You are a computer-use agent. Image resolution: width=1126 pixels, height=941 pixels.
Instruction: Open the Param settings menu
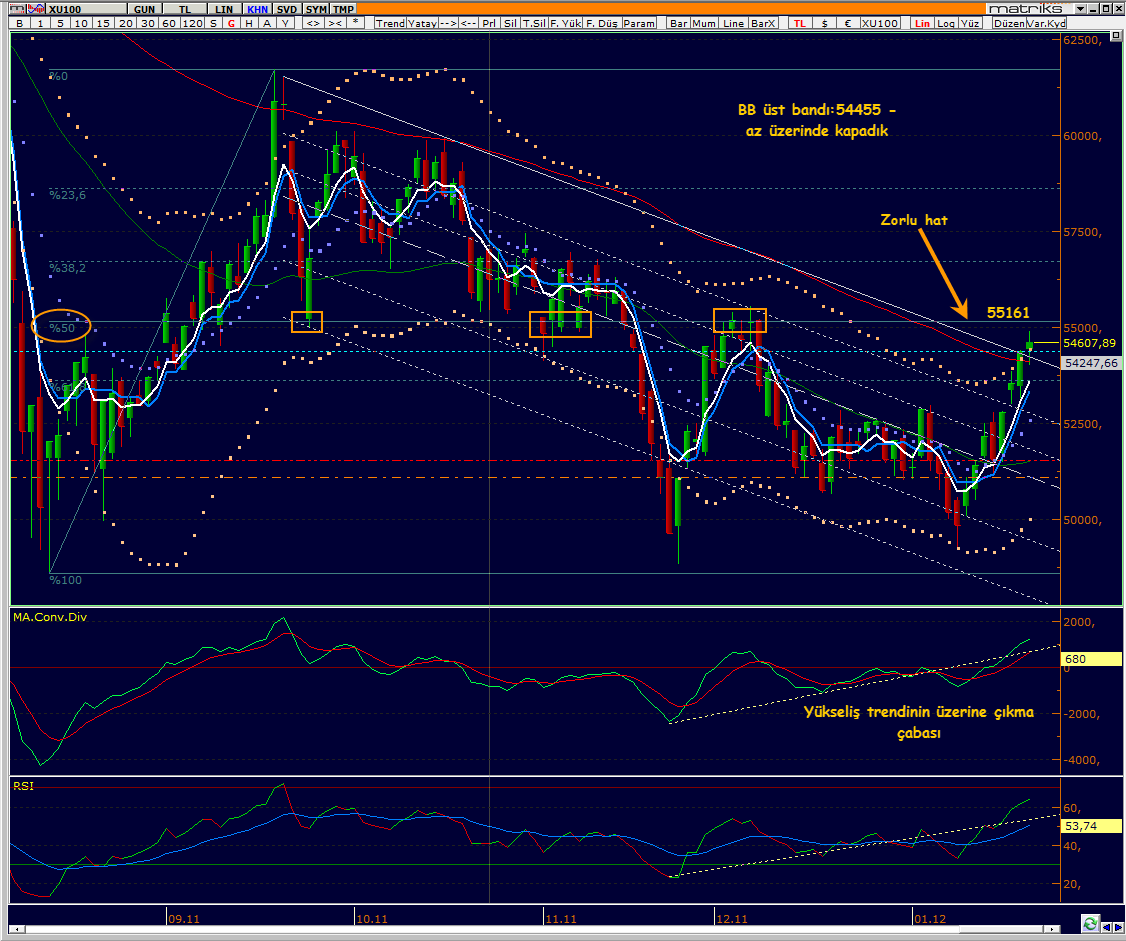[639, 23]
